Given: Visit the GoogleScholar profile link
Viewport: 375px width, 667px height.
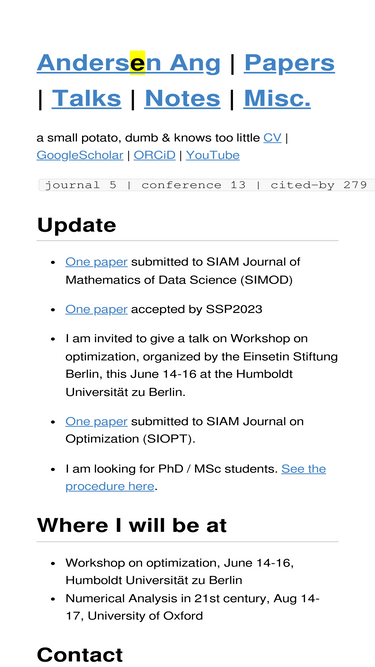Looking at the screenshot, I should point(80,155).
